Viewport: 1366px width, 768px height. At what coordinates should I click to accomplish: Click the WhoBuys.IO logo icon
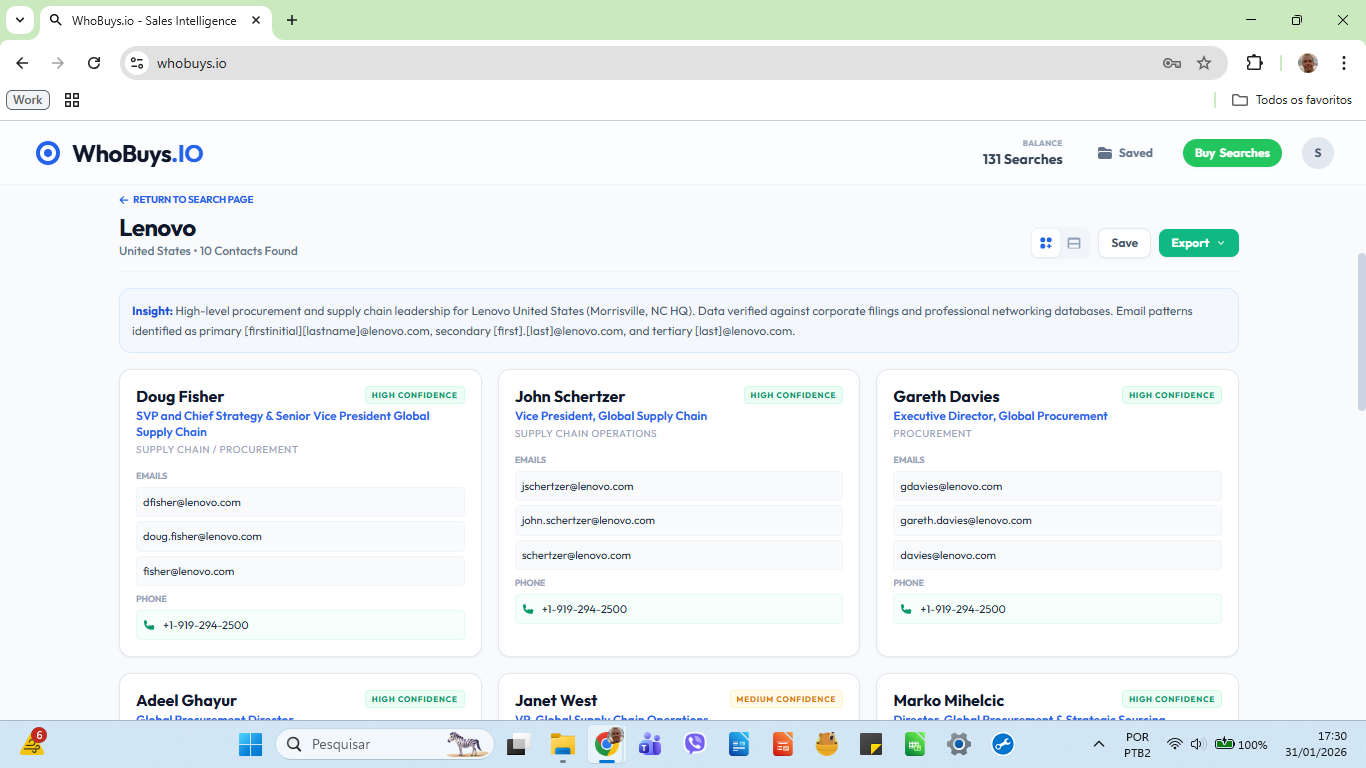47,152
